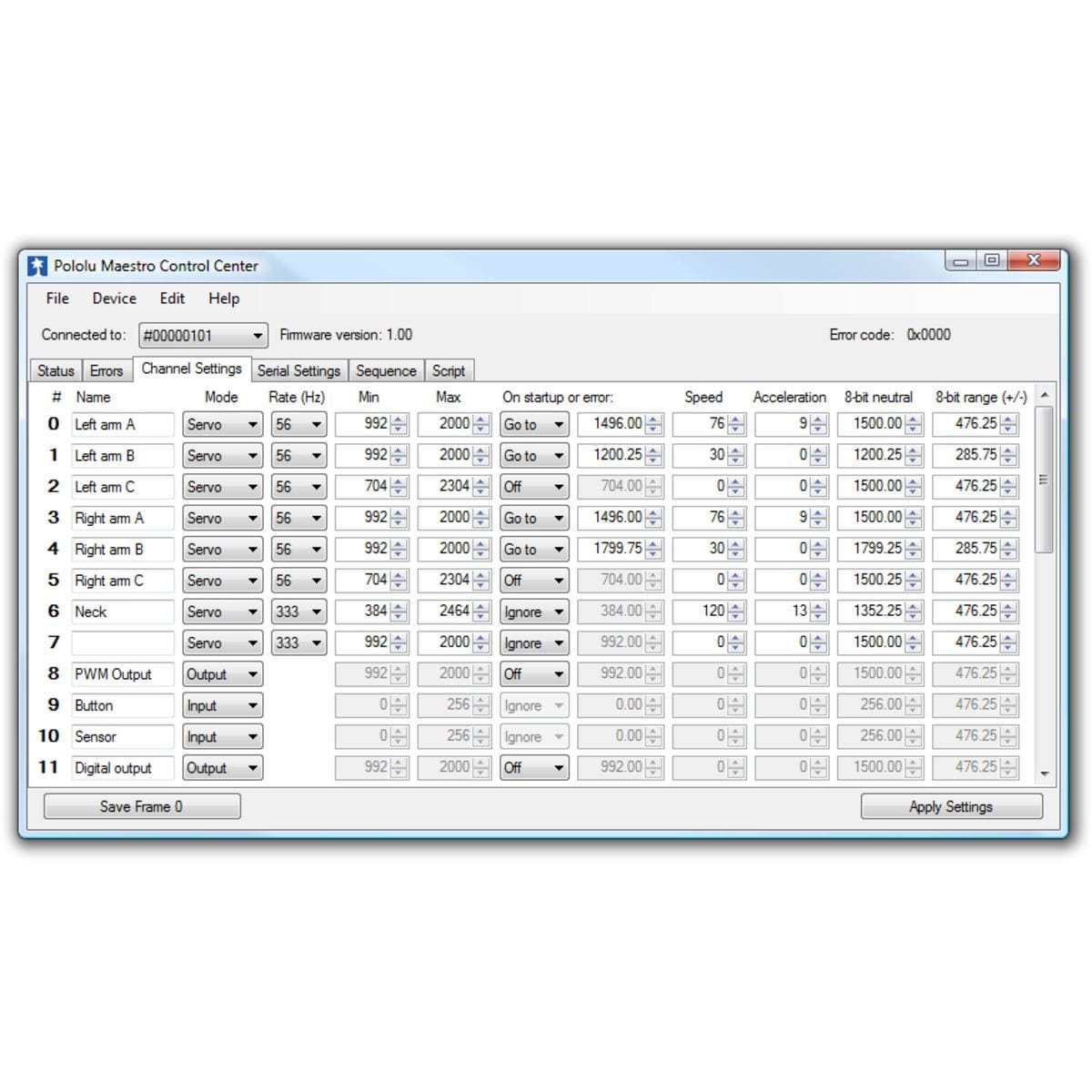The image size is (1092, 1092).
Task: Open the Help menu
Action: click(x=224, y=298)
